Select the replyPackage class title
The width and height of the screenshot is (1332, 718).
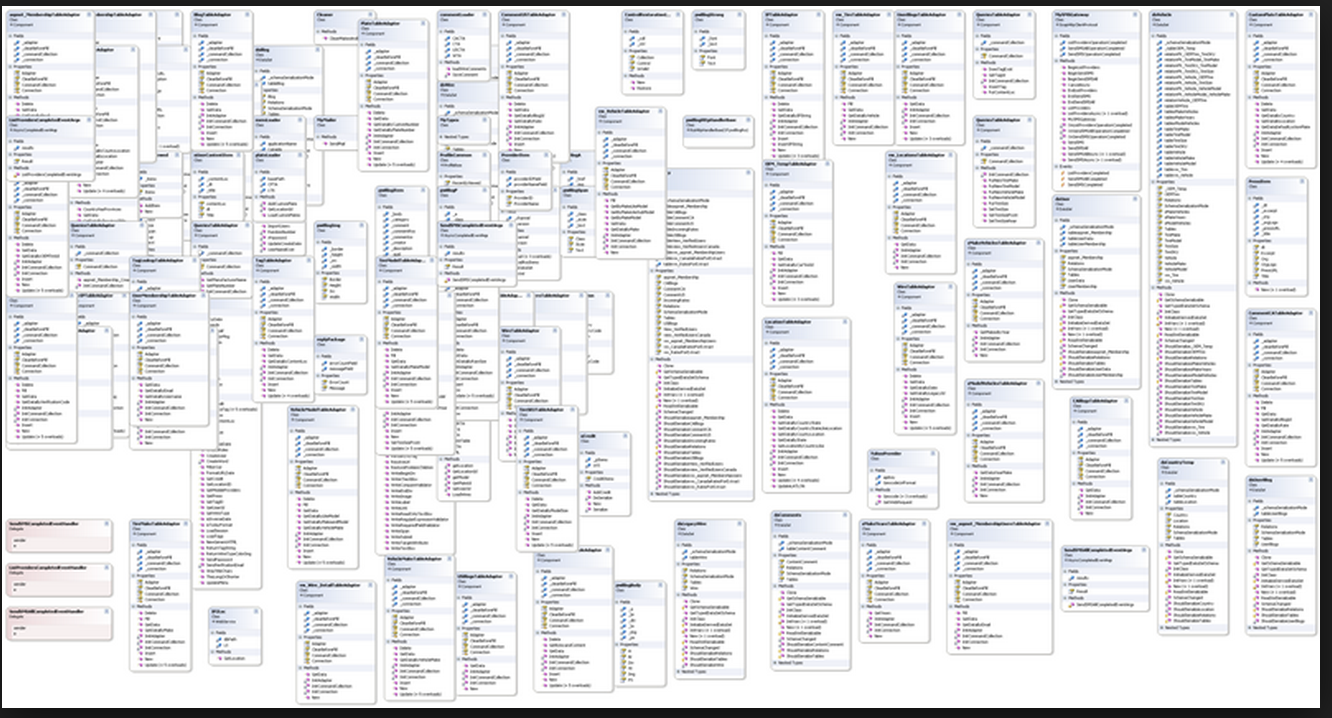tap(330, 339)
